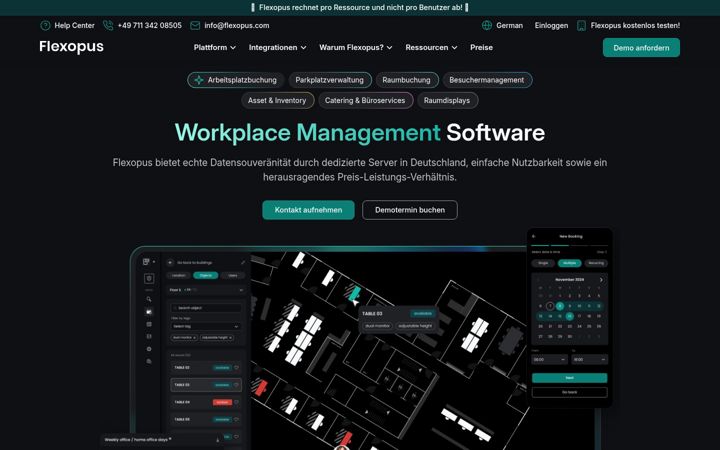Click the back arrow in New Booking header

pyautogui.click(x=534, y=236)
